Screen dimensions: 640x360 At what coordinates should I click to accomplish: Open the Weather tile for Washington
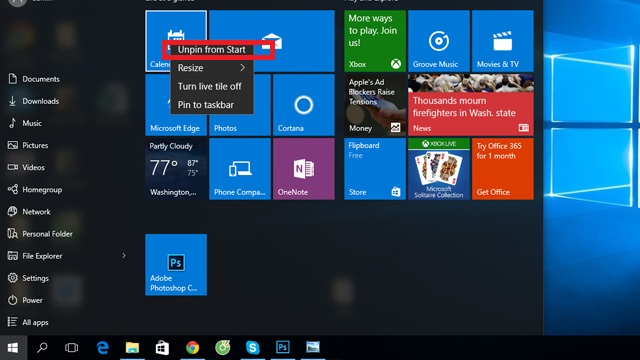click(176, 169)
